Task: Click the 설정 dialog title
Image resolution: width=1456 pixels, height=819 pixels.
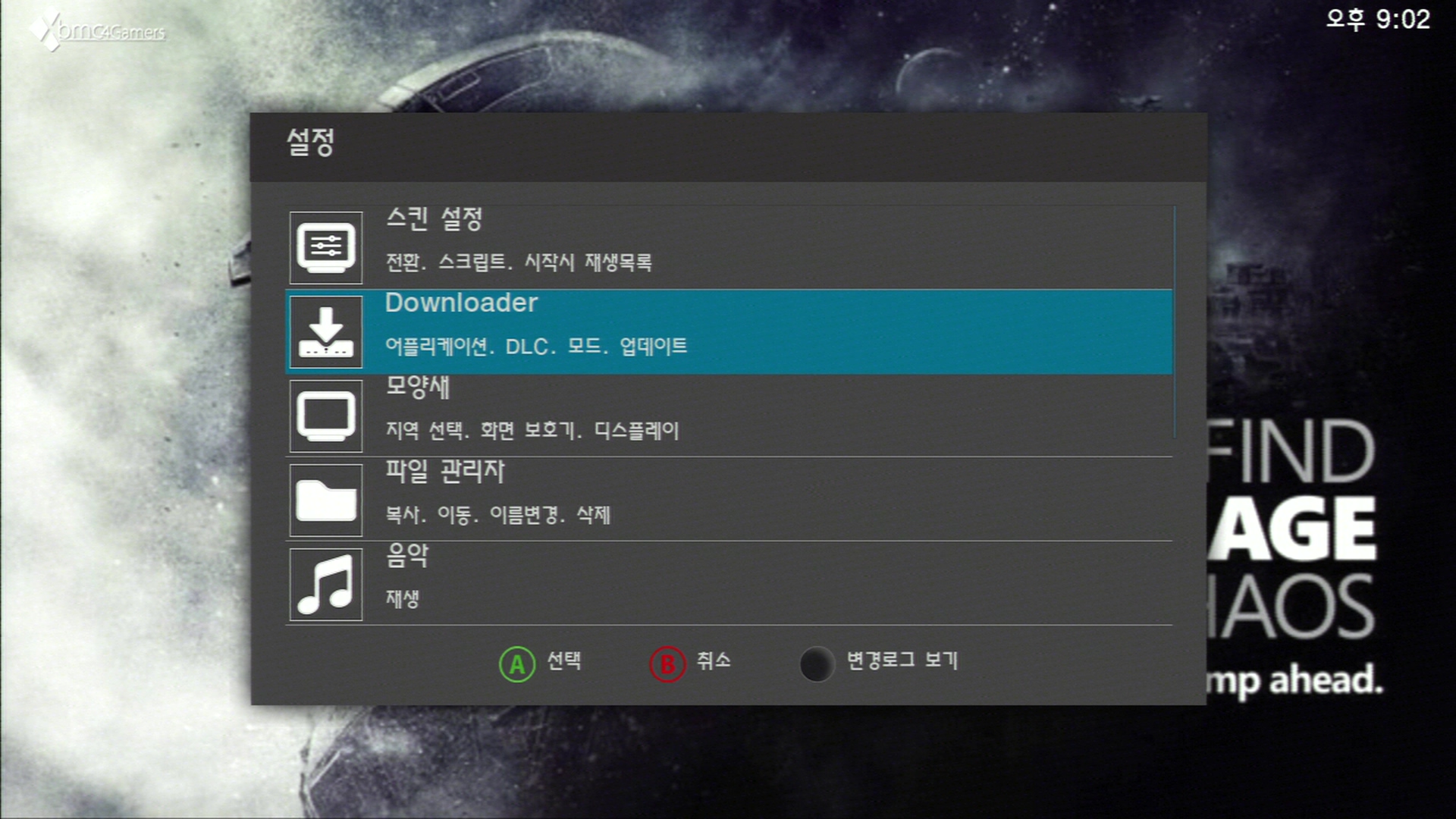Action: [310, 142]
